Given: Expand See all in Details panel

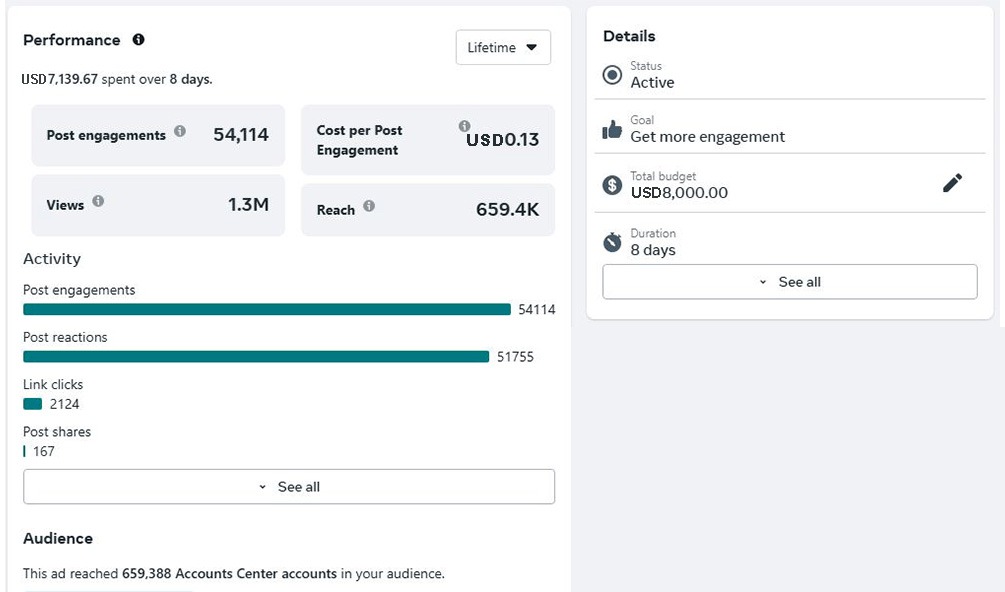Looking at the screenshot, I should pos(789,282).
